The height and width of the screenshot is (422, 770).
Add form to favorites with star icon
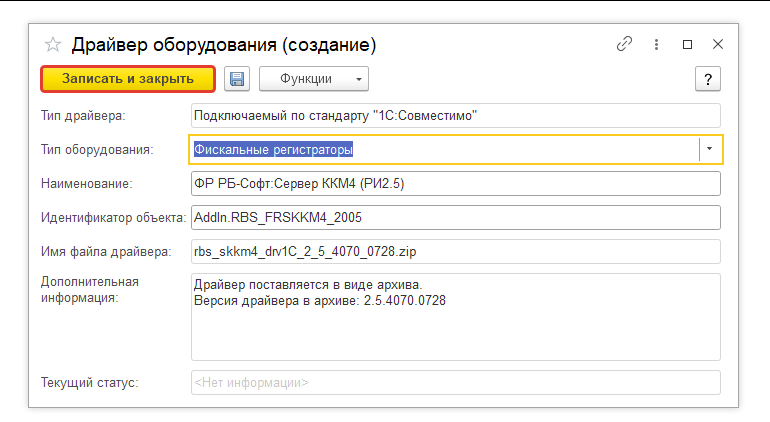(x=53, y=45)
